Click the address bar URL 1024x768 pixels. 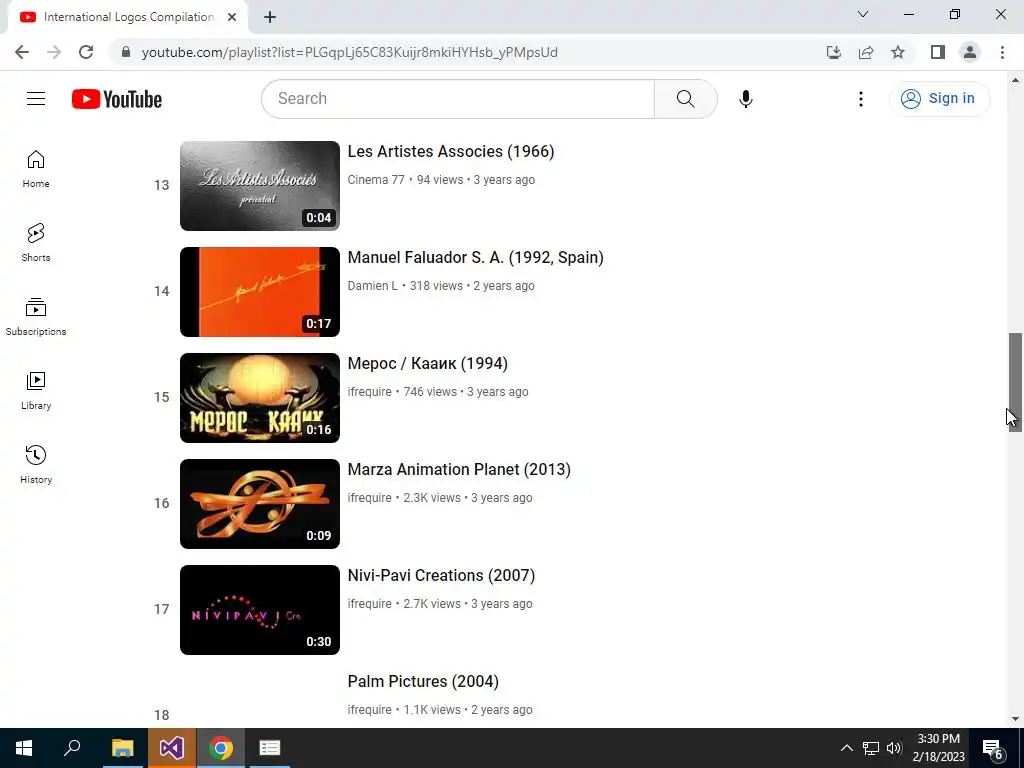pyautogui.click(x=349, y=52)
